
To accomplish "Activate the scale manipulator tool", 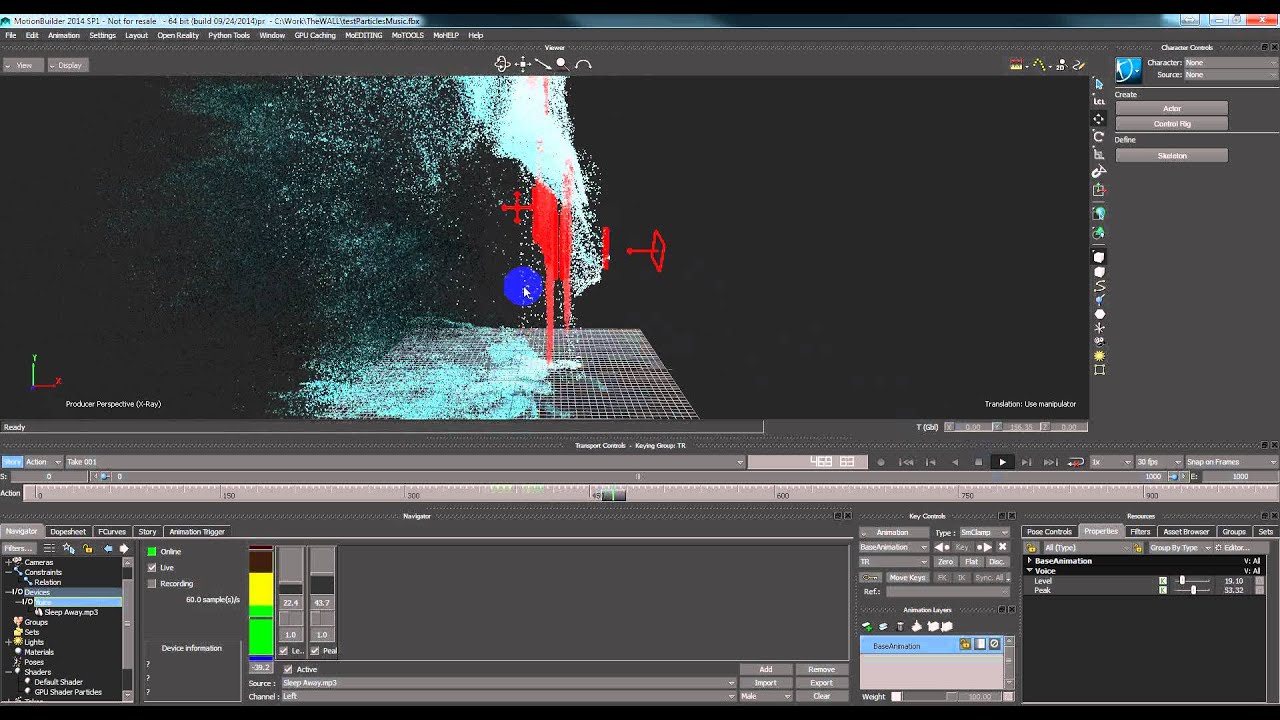I will 1099,154.
